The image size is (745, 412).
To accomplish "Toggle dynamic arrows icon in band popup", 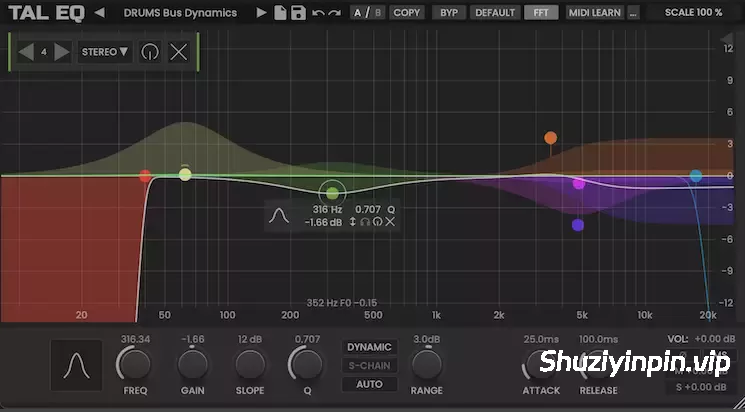I will tap(353, 221).
